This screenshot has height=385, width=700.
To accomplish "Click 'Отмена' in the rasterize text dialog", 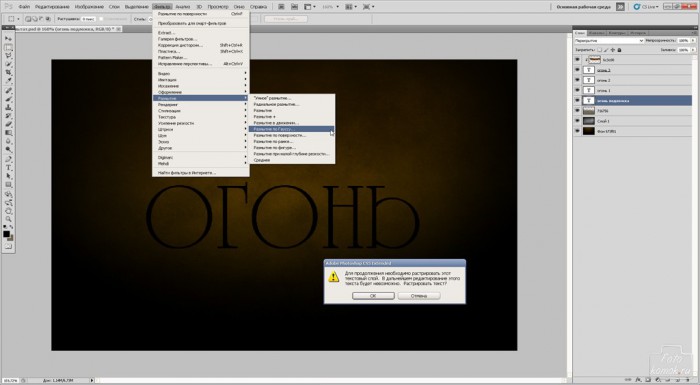I will coord(419,296).
